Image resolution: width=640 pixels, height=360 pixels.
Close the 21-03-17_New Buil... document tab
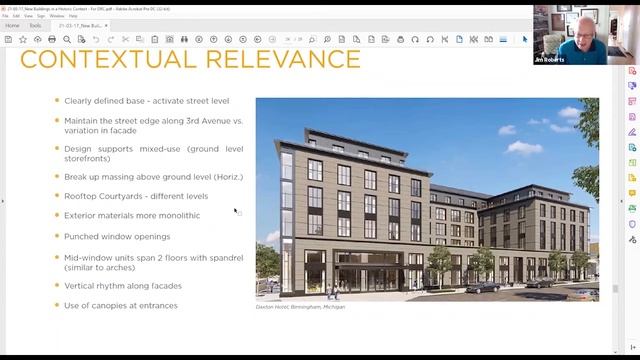click(x=106, y=25)
